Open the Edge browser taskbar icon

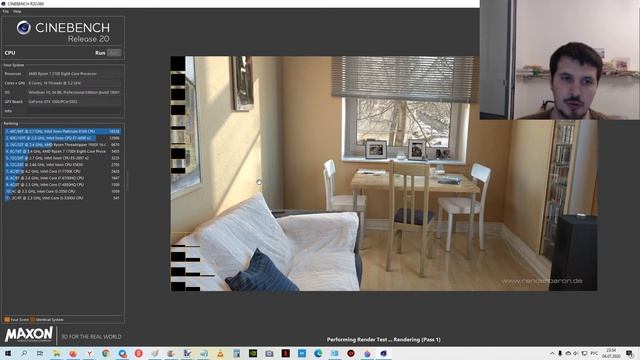point(318,353)
